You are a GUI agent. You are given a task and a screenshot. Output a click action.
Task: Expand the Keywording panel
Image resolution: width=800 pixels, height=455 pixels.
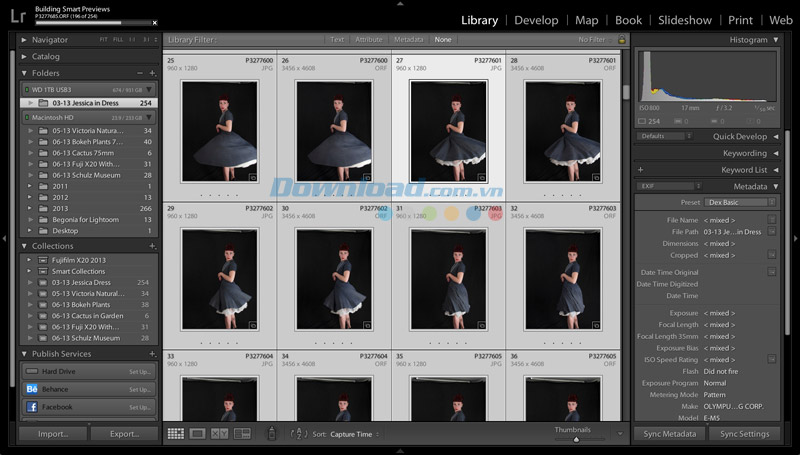[x=776, y=153]
